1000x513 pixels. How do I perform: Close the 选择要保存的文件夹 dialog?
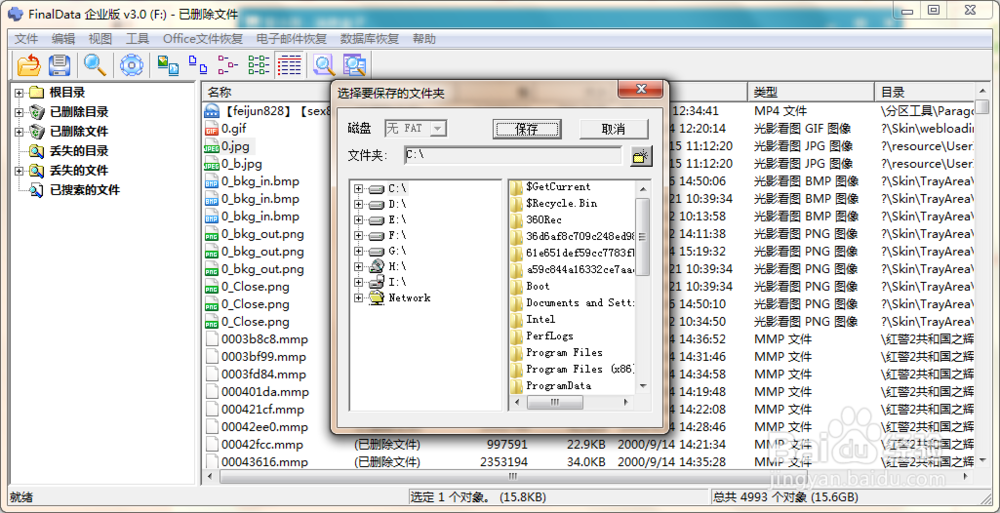click(x=642, y=89)
